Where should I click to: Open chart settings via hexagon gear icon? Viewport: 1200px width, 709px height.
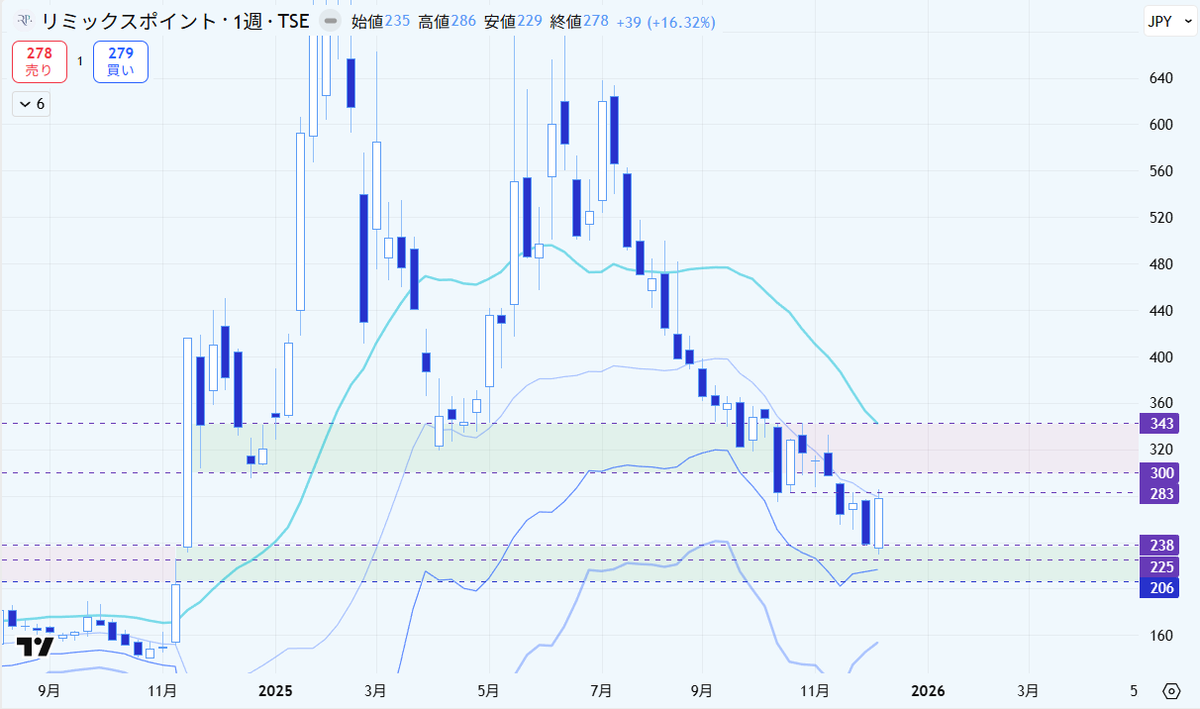(1171, 691)
